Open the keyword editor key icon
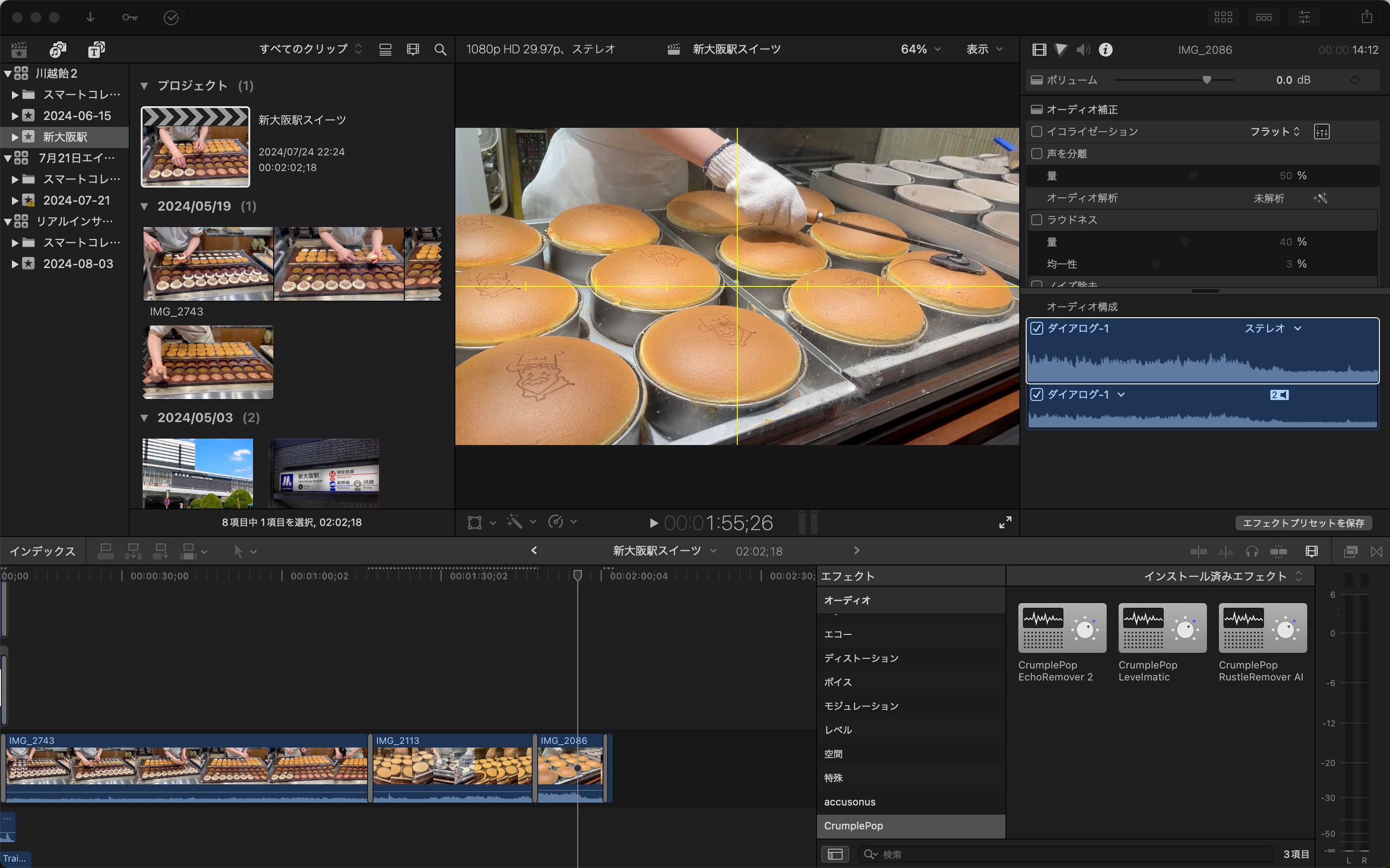 click(x=130, y=17)
